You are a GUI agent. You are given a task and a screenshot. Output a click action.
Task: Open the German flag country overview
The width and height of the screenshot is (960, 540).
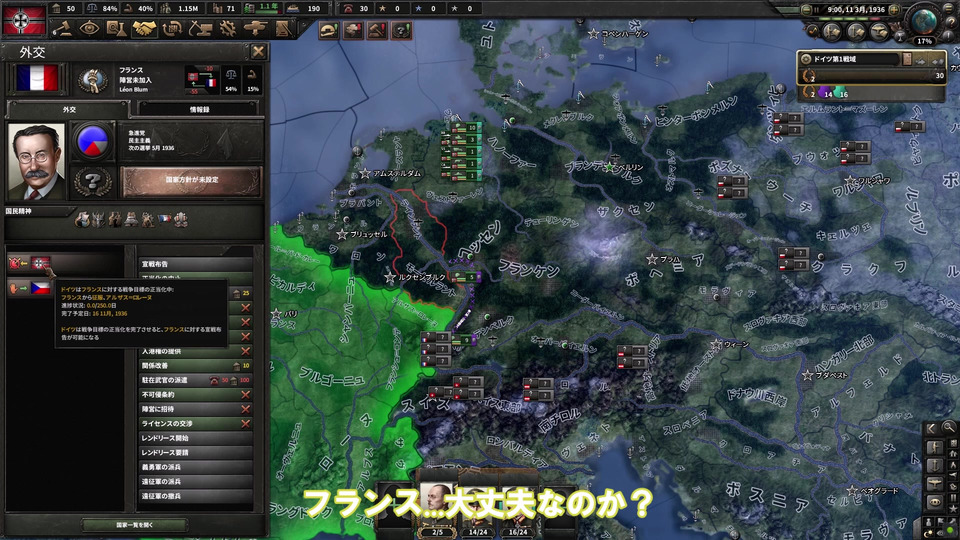click(x=24, y=20)
